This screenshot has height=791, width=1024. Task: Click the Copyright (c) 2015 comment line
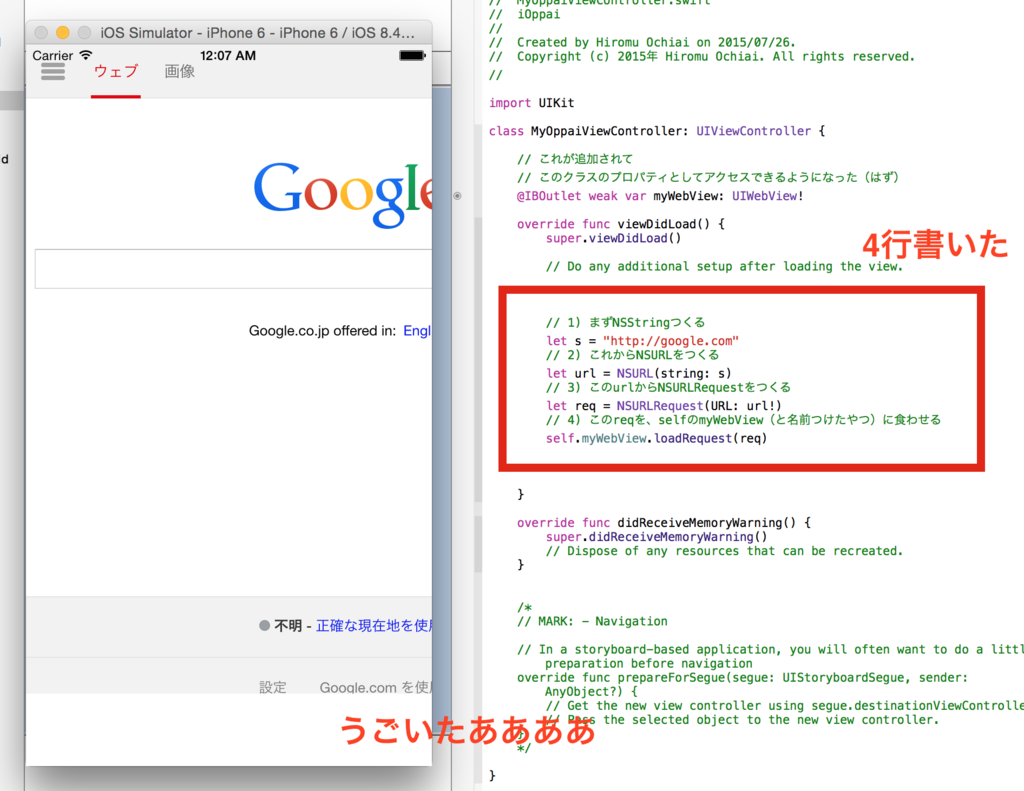pos(702,57)
